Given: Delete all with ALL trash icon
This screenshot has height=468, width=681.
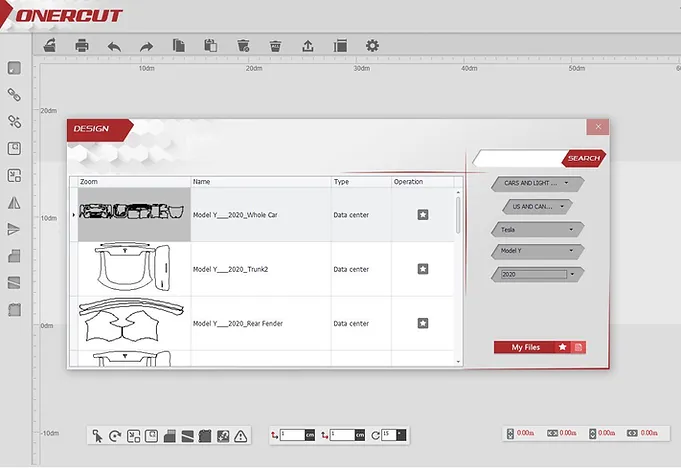Looking at the screenshot, I should [275, 46].
